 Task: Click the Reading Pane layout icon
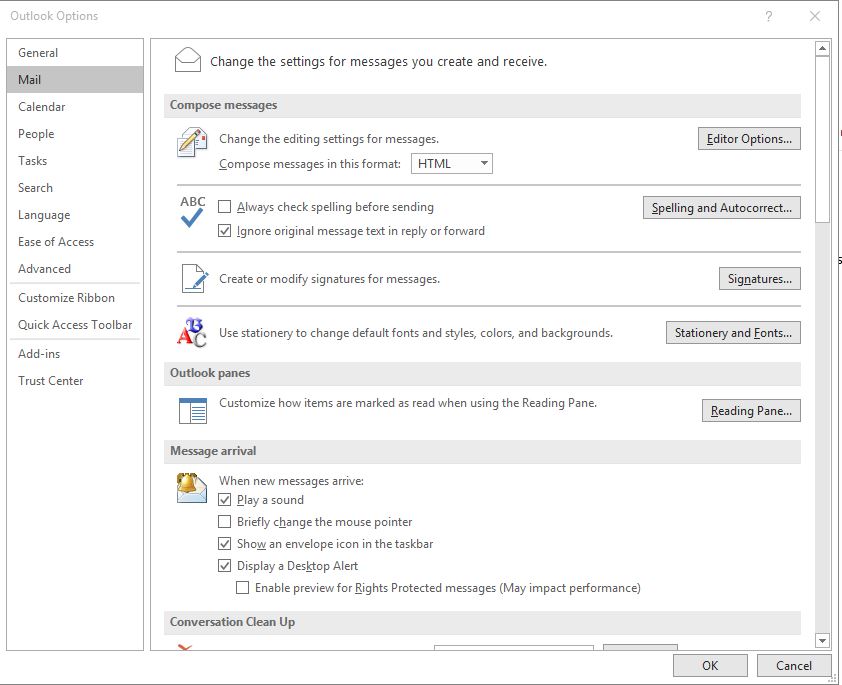(x=193, y=411)
